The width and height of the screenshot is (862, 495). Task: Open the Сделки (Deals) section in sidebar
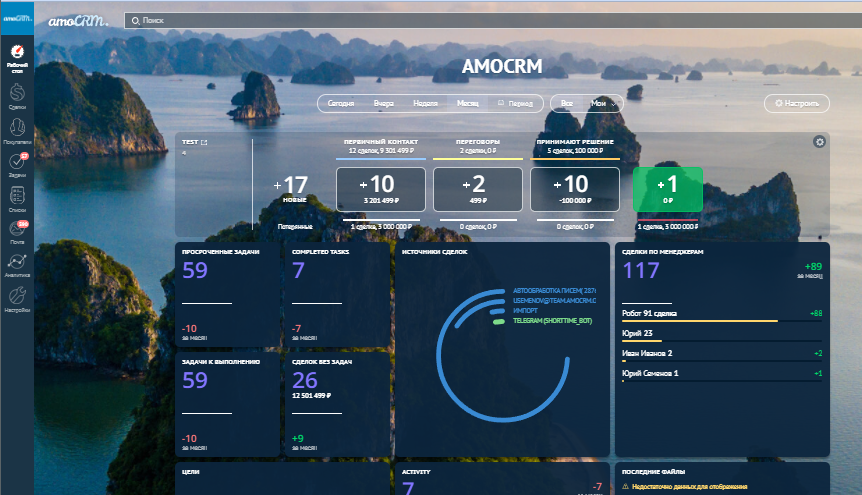pyautogui.click(x=16, y=96)
